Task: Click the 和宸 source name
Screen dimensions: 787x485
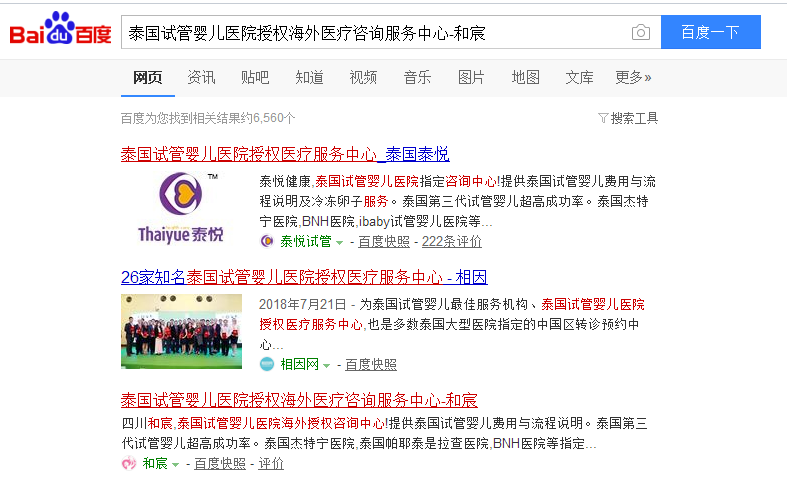Action: point(155,463)
